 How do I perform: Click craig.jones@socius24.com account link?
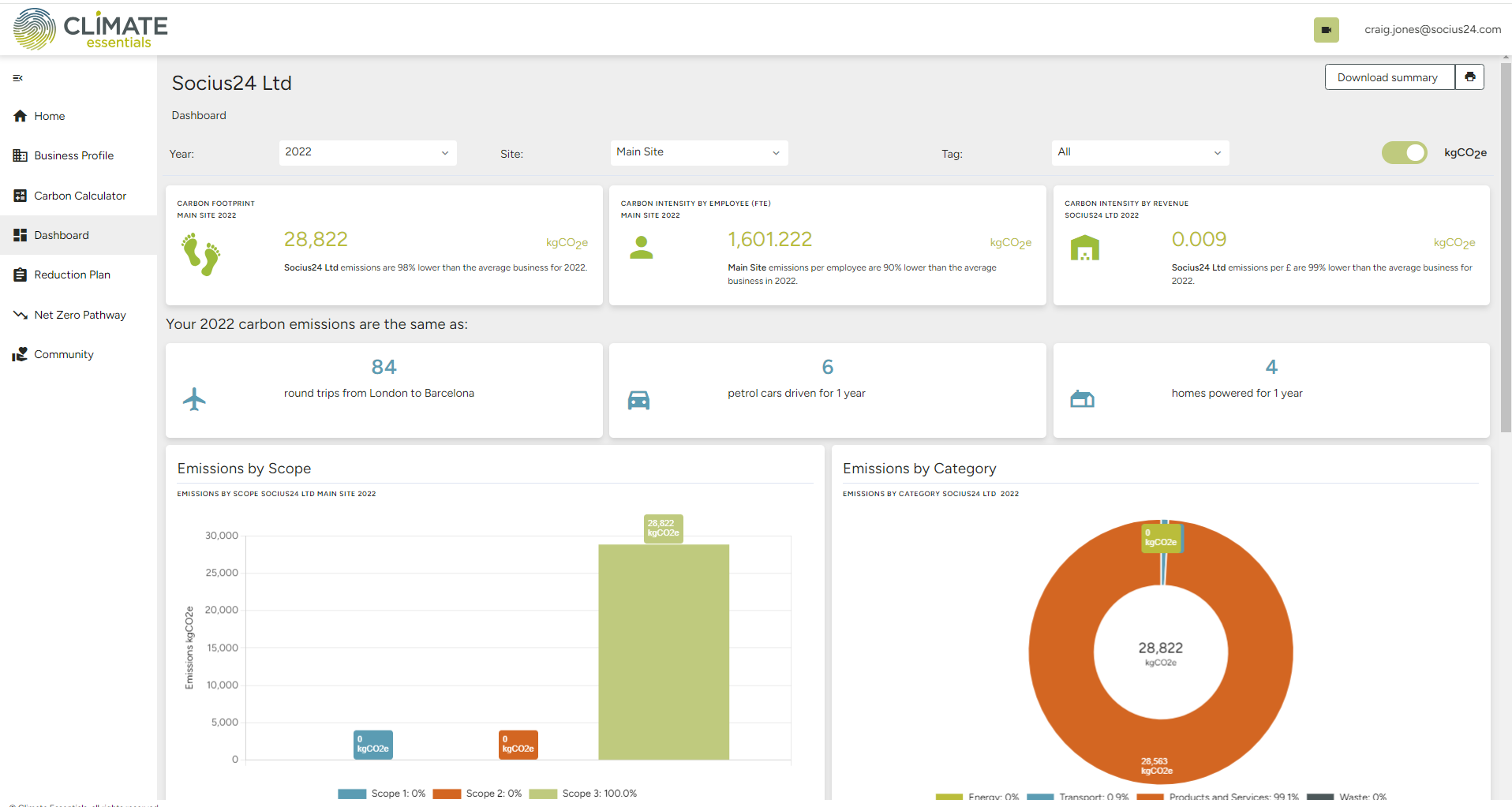pos(1433,30)
